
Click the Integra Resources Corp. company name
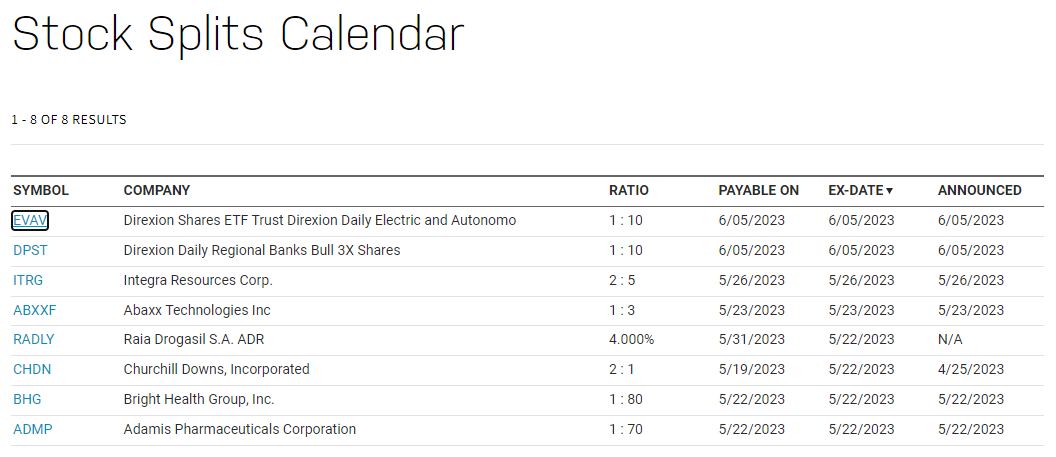tap(198, 280)
